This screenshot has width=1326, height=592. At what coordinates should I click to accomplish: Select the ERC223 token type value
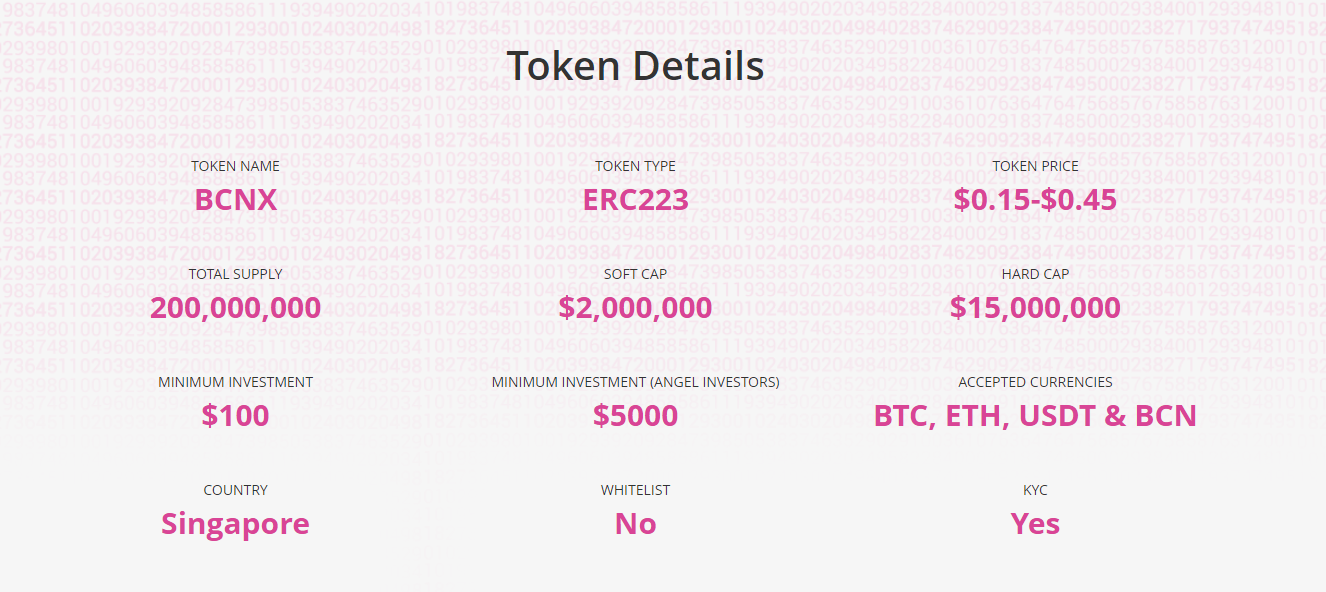pyautogui.click(x=635, y=199)
